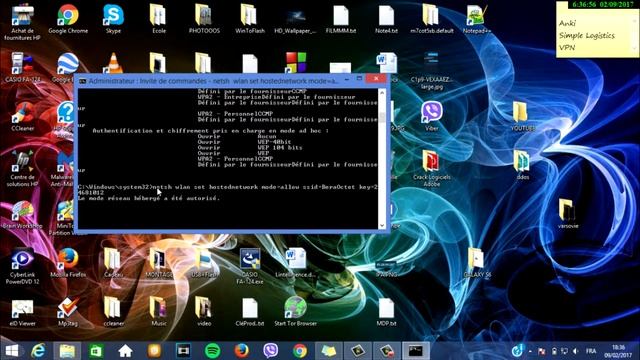640x360 pixels.
Task: Open Sticky Notes from the taskbar
Action: click(x=328, y=351)
